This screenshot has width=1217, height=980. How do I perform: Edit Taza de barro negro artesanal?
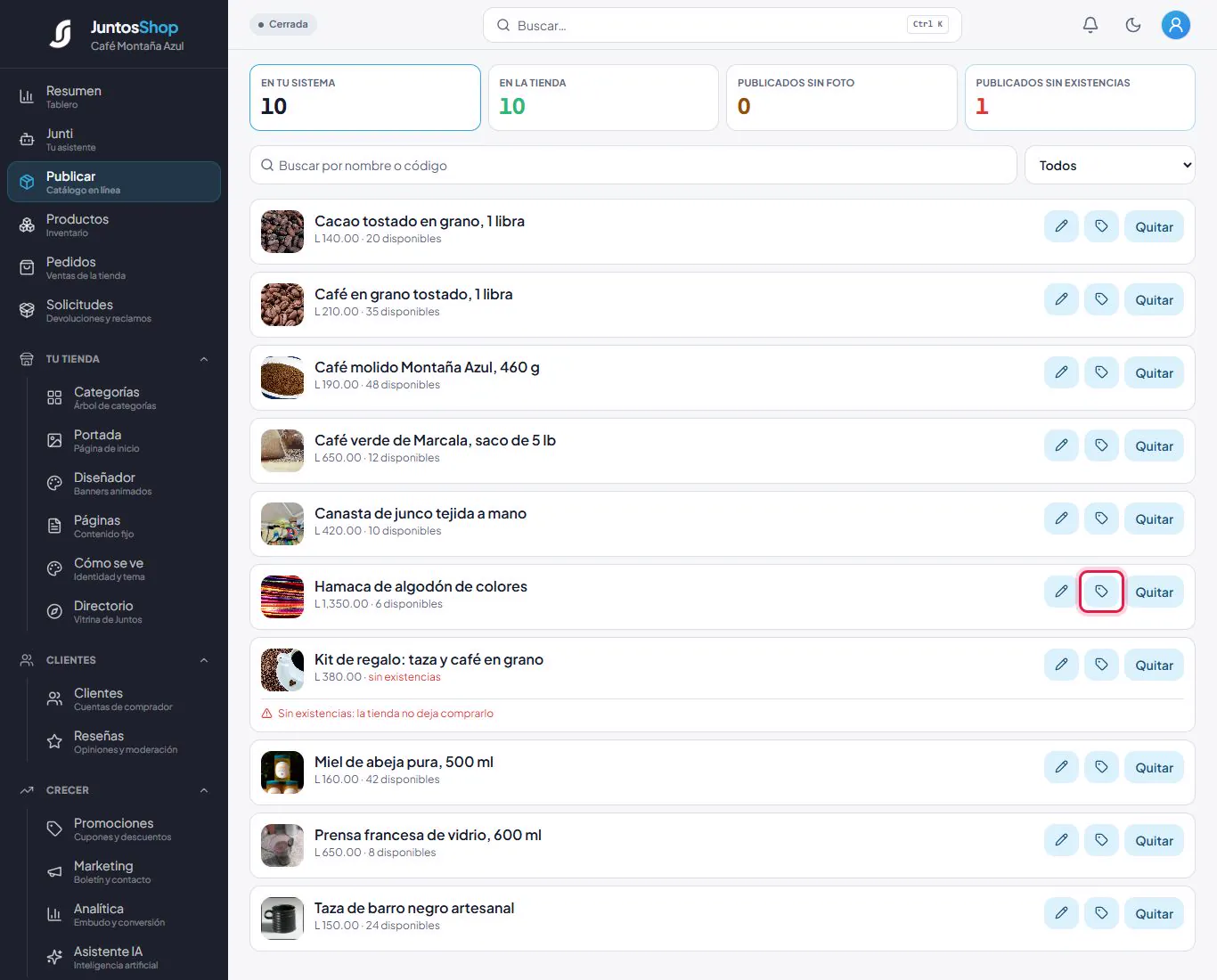[x=1061, y=913]
